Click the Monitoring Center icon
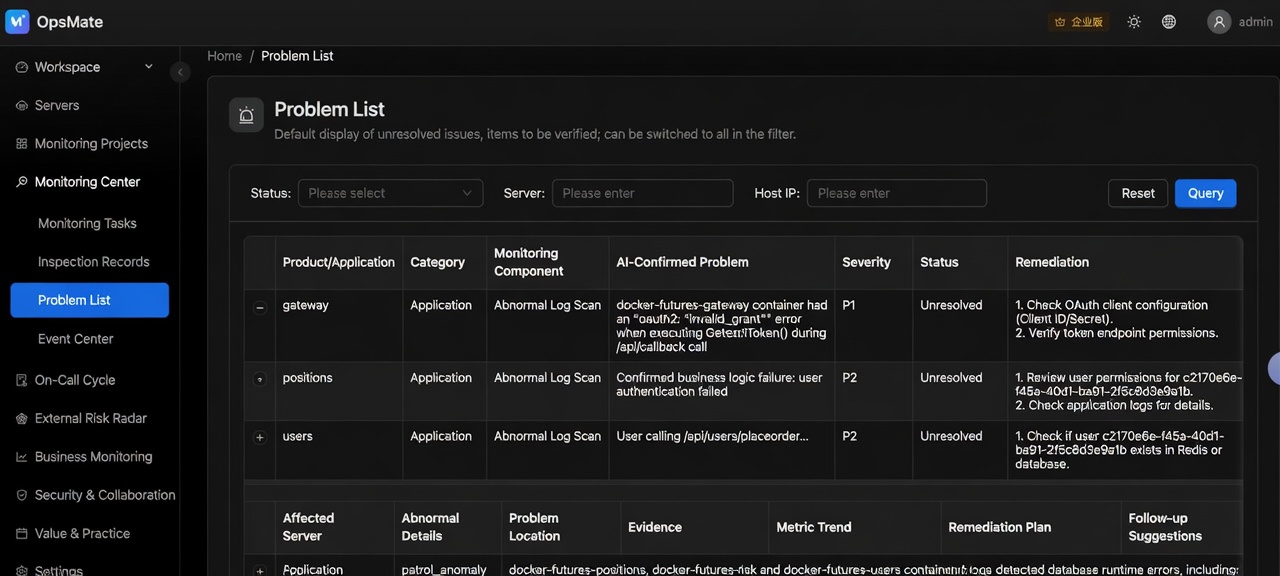This screenshot has width=1280, height=576. pyautogui.click(x=22, y=182)
